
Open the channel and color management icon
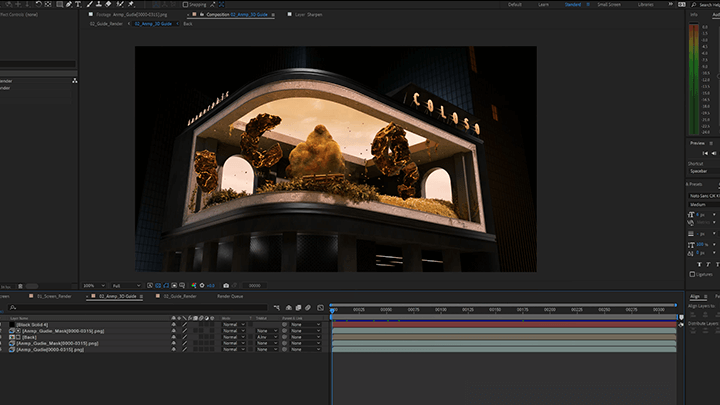pyautogui.click(x=194, y=286)
